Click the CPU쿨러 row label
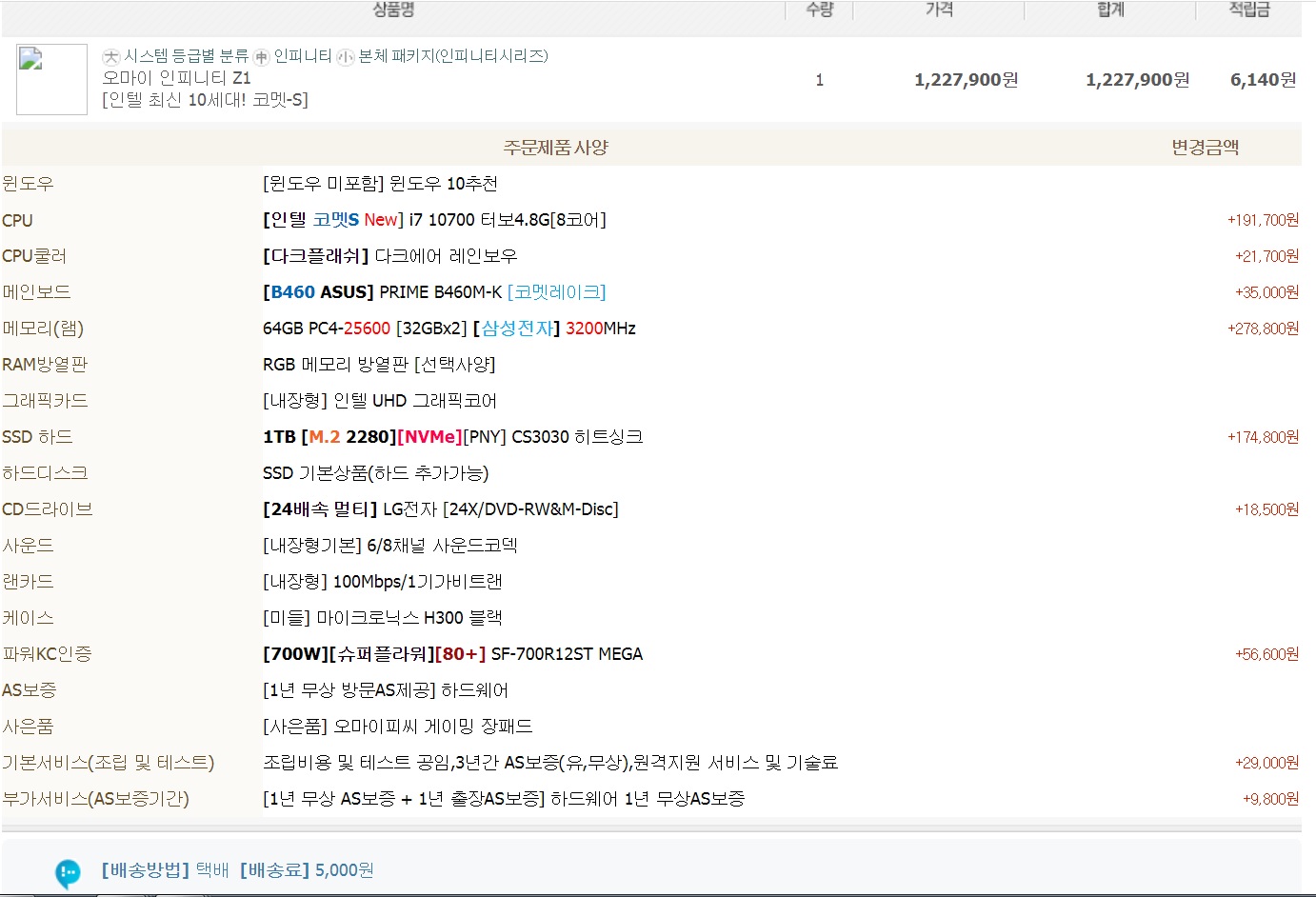 click(x=34, y=256)
